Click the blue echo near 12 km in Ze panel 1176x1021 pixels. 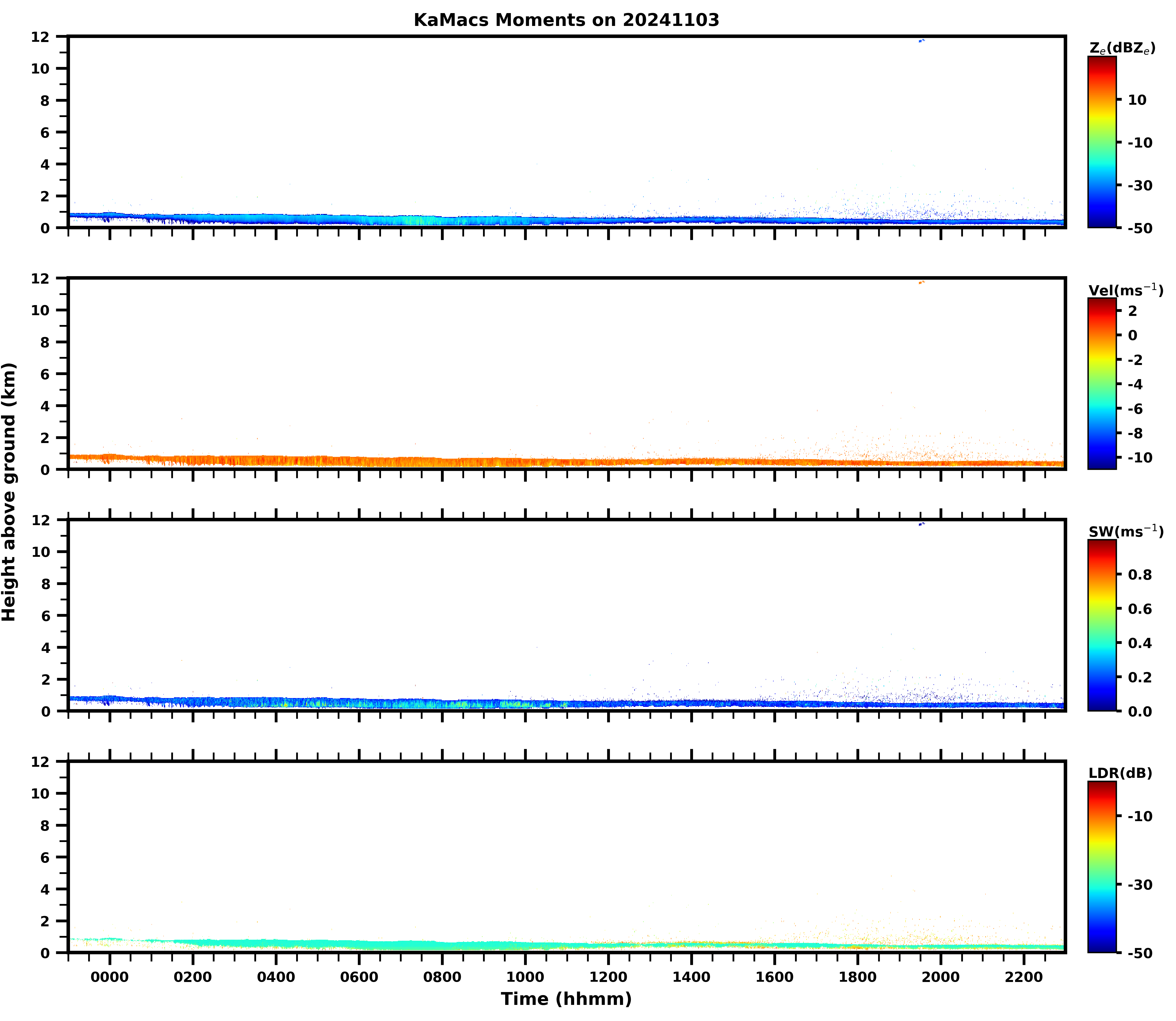pyautogui.click(x=921, y=41)
